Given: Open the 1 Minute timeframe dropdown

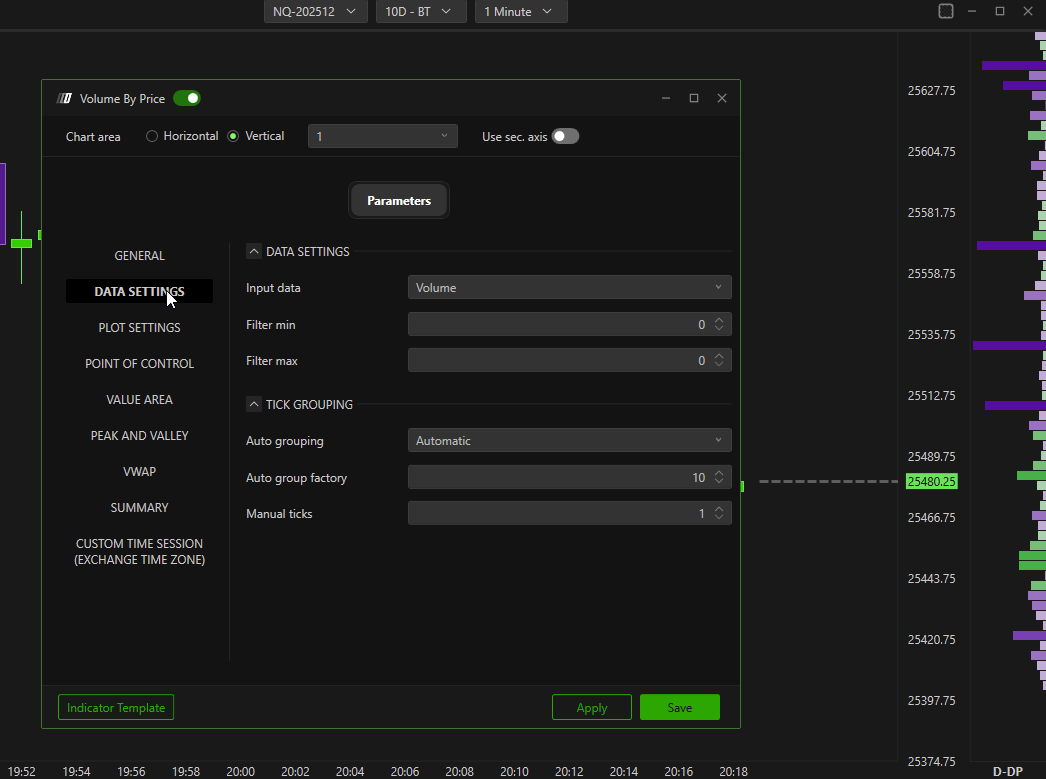Looking at the screenshot, I should [520, 11].
